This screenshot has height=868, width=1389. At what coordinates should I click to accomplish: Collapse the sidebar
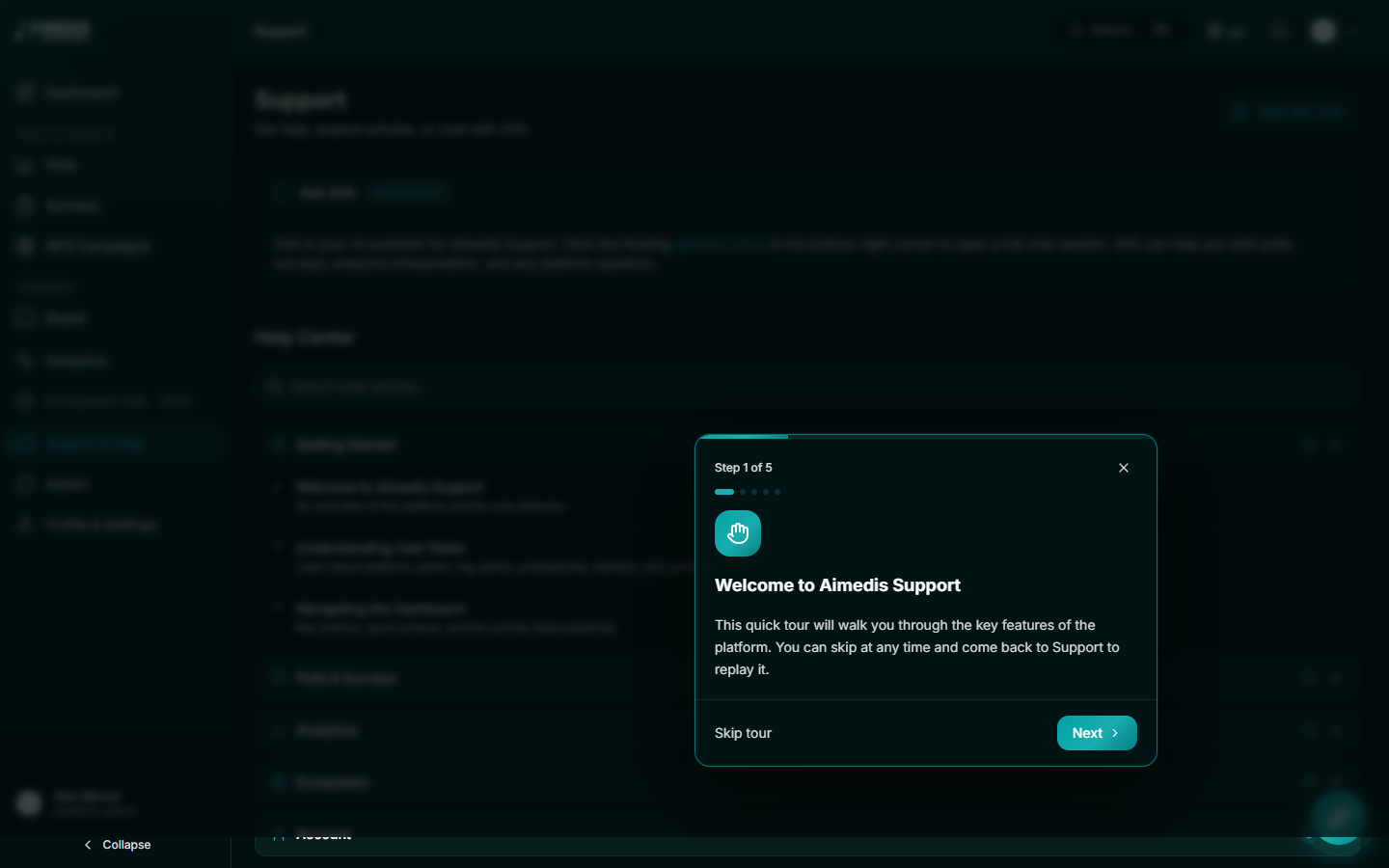(117, 845)
